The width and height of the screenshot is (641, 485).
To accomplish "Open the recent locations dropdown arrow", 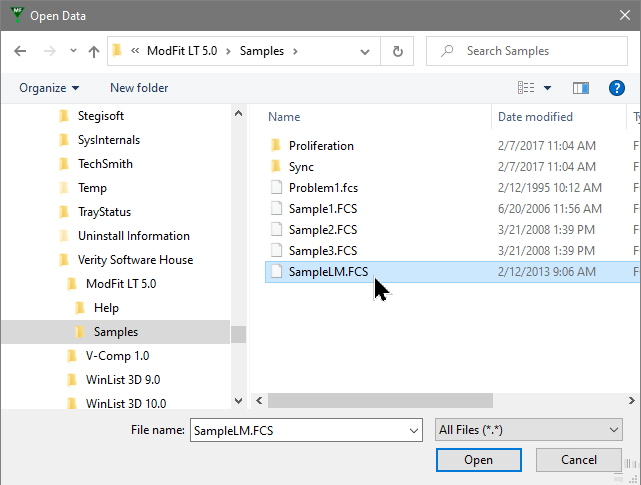I will [72, 52].
